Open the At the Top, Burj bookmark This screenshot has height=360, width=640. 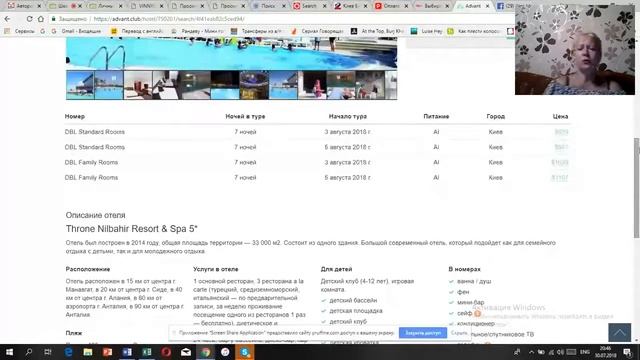pyautogui.click(x=378, y=31)
